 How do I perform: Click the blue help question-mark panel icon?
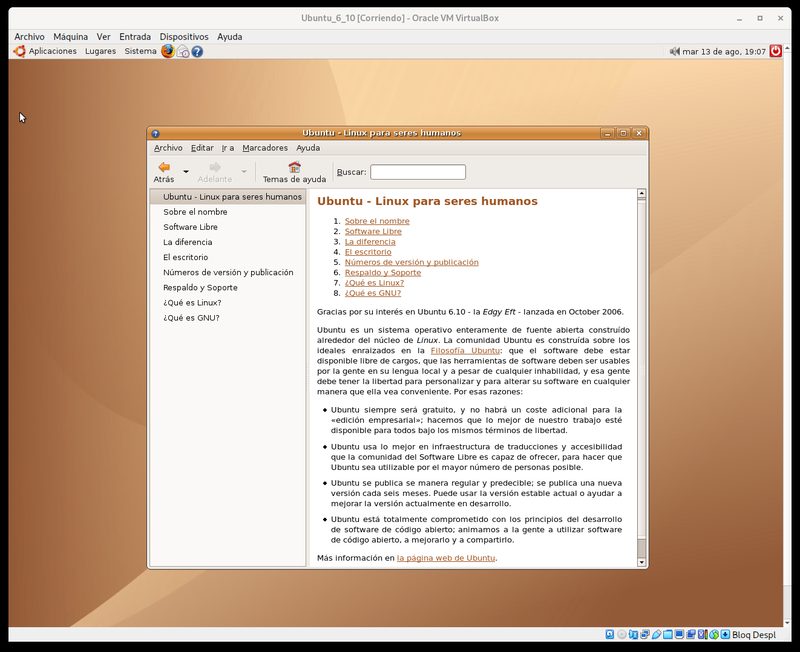pos(197,52)
